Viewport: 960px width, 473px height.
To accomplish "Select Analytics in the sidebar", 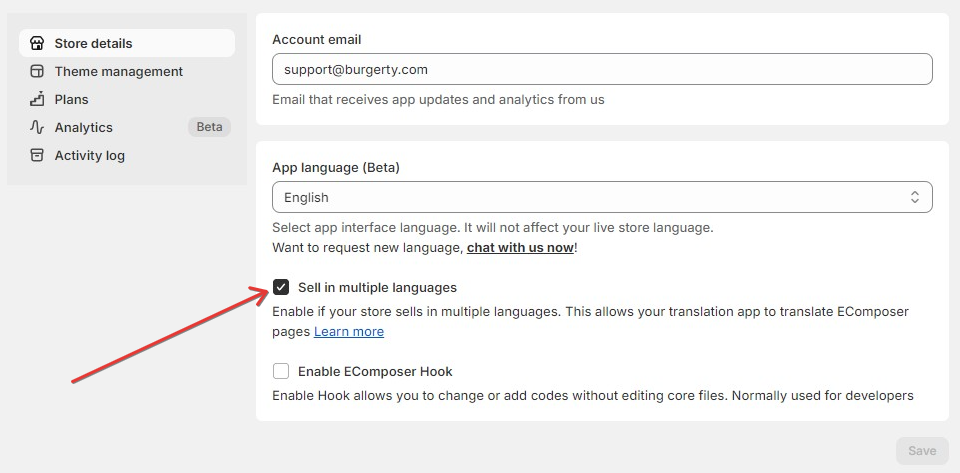I will 83,127.
